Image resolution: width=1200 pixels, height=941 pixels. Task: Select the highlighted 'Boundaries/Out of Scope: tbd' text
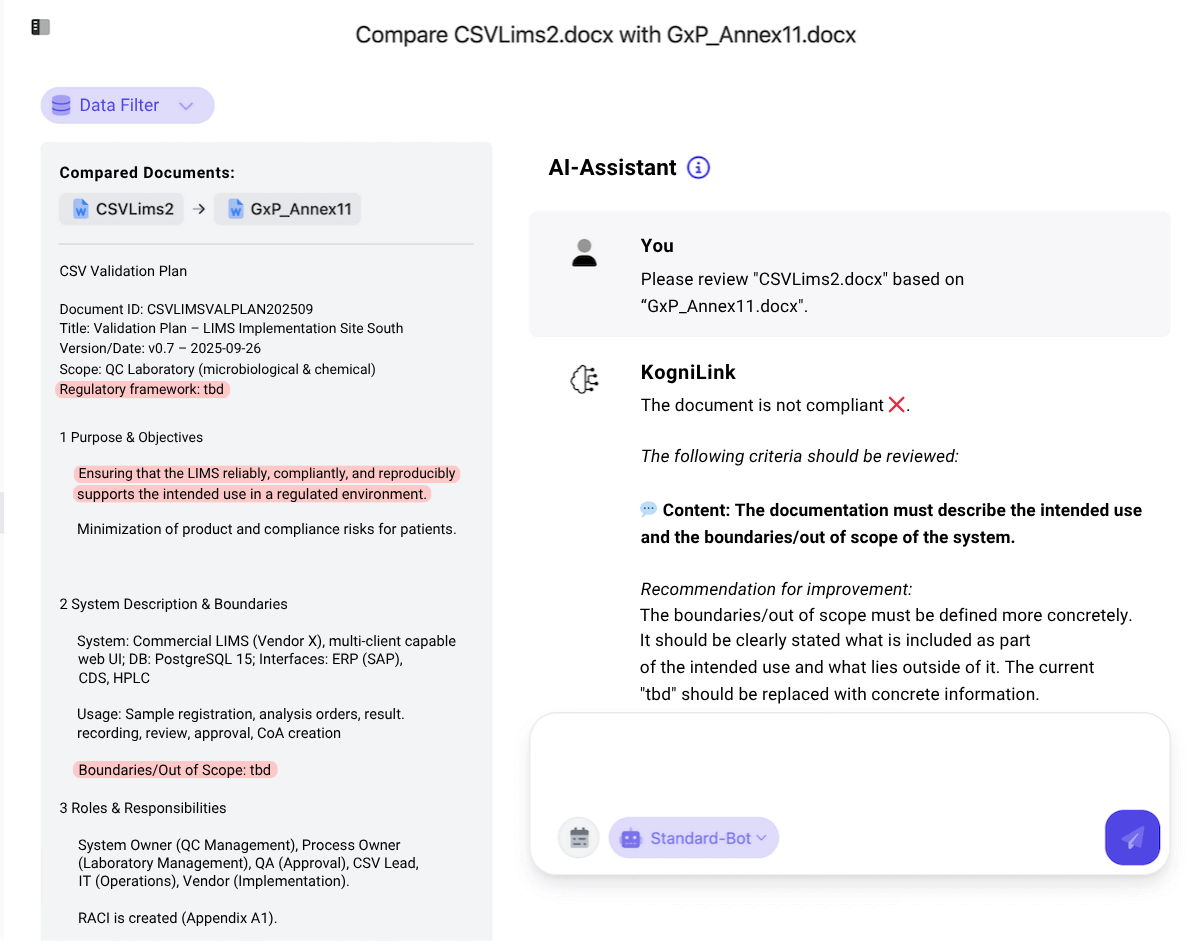tap(175, 770)
